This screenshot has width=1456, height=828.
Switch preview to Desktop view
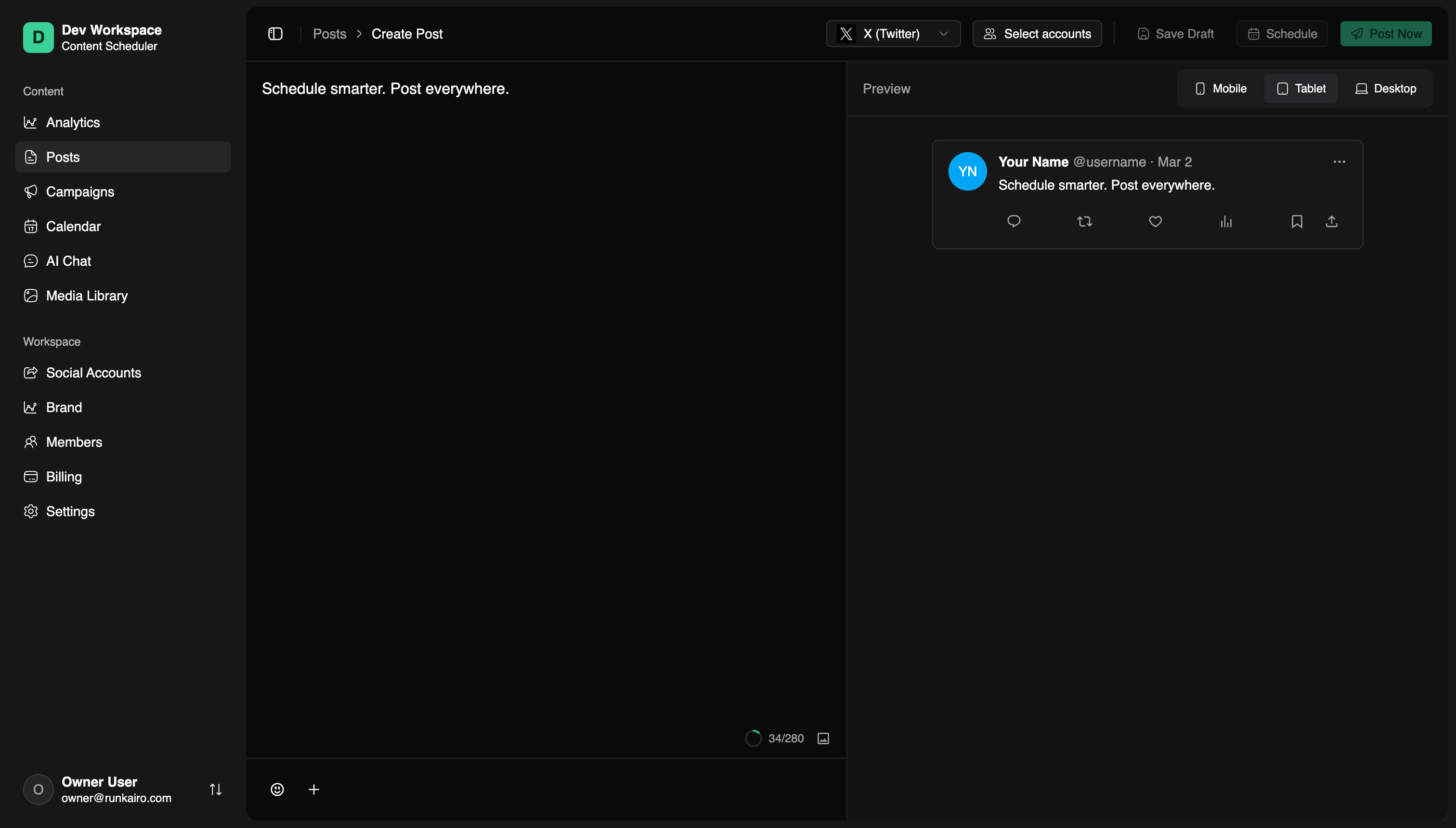click(1386, 88)
